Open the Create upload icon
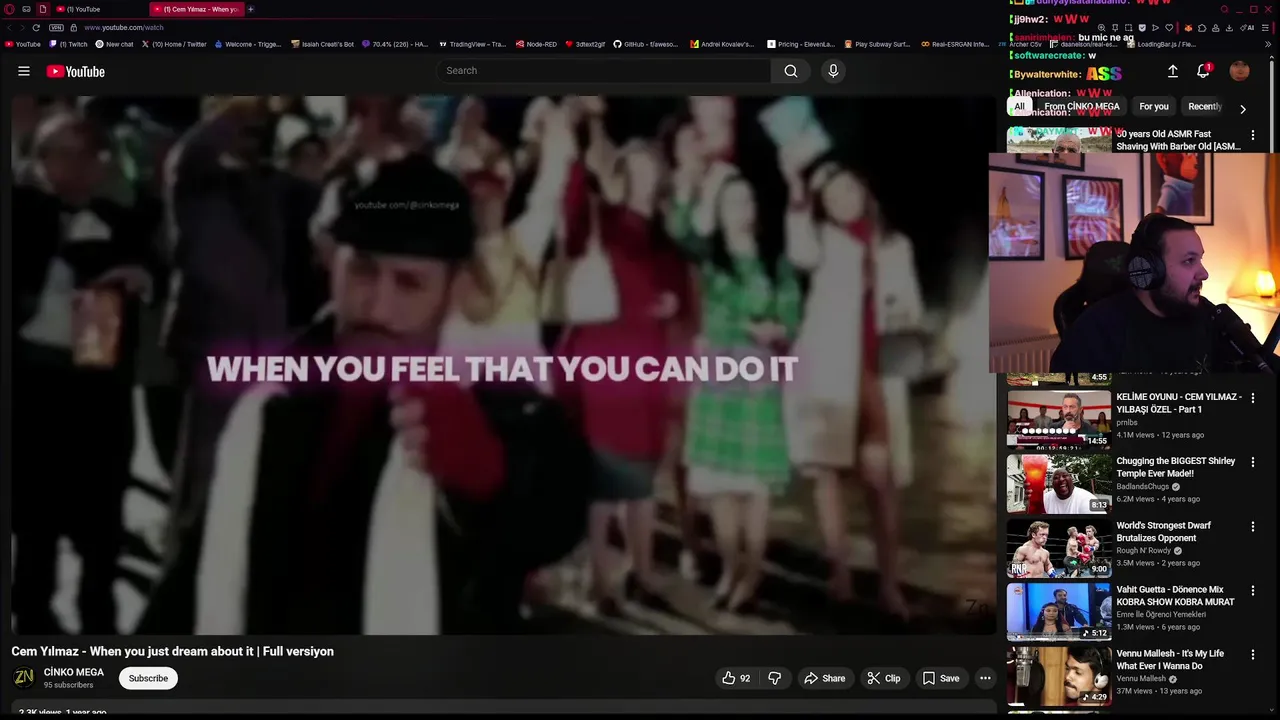 pyautogui.click(x=1172, y=71)
